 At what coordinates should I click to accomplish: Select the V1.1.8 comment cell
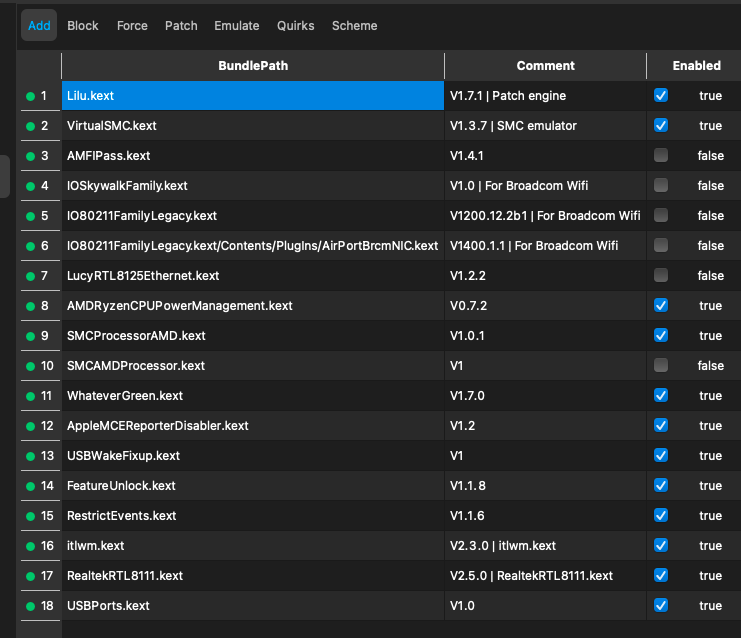coord(545,486)
